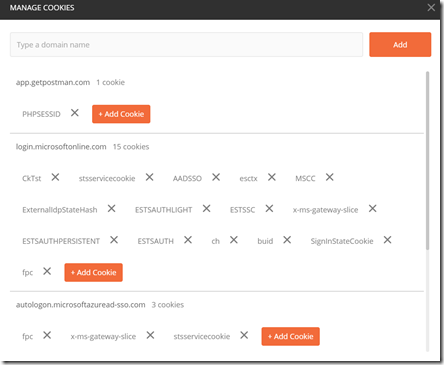Screen dimensions: 444x365
Task: Delete fpc under autologon.microsoftazuread-sso.com
Action: click(x=47, y=335)
